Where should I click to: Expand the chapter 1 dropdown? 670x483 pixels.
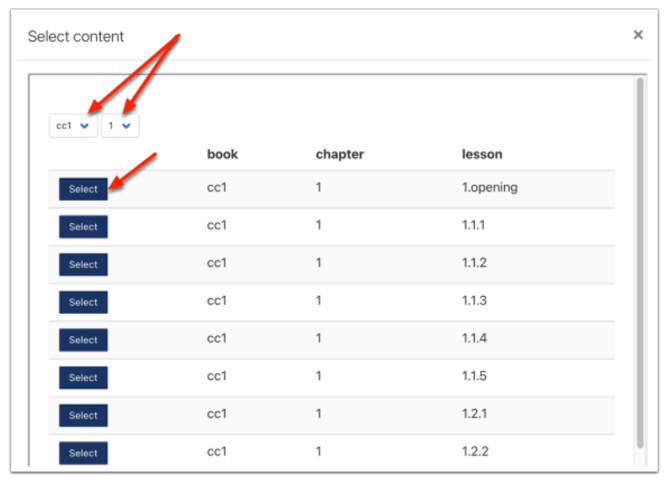[120, 126]
